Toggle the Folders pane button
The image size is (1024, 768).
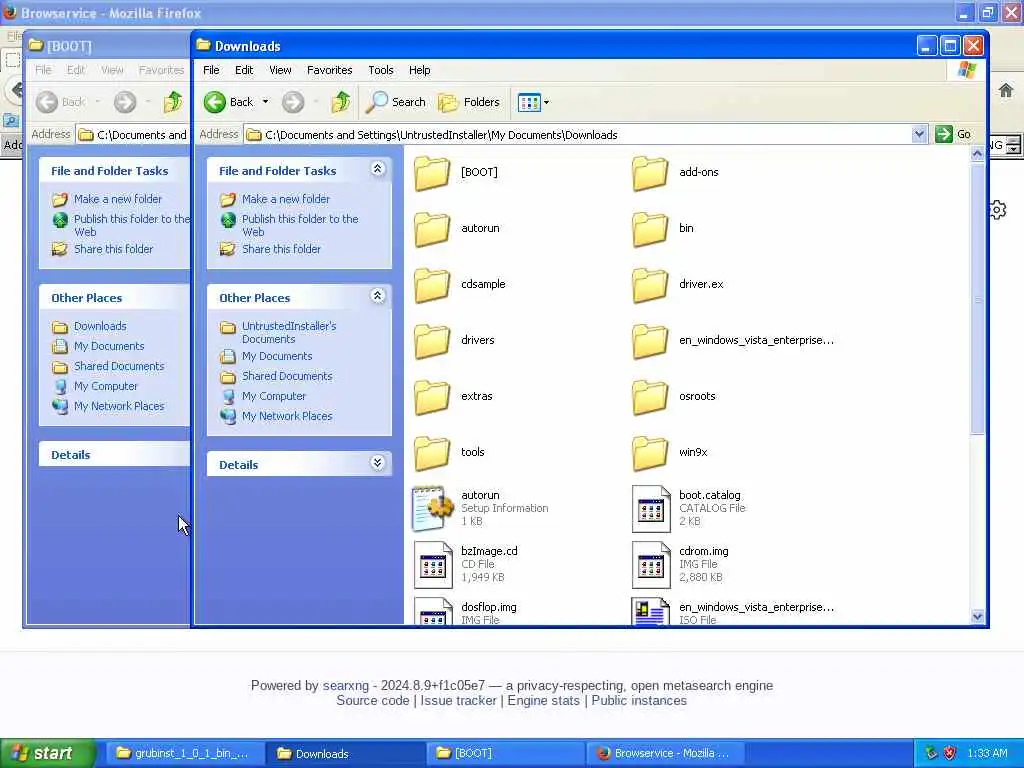[x=469, y=102]
